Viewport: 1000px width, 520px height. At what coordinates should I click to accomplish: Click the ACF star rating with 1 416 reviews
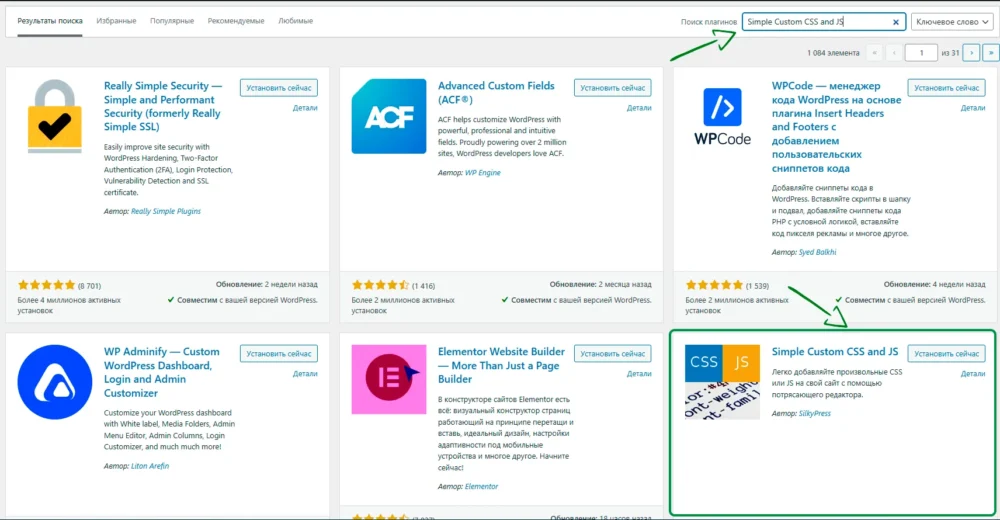(380, 285)
